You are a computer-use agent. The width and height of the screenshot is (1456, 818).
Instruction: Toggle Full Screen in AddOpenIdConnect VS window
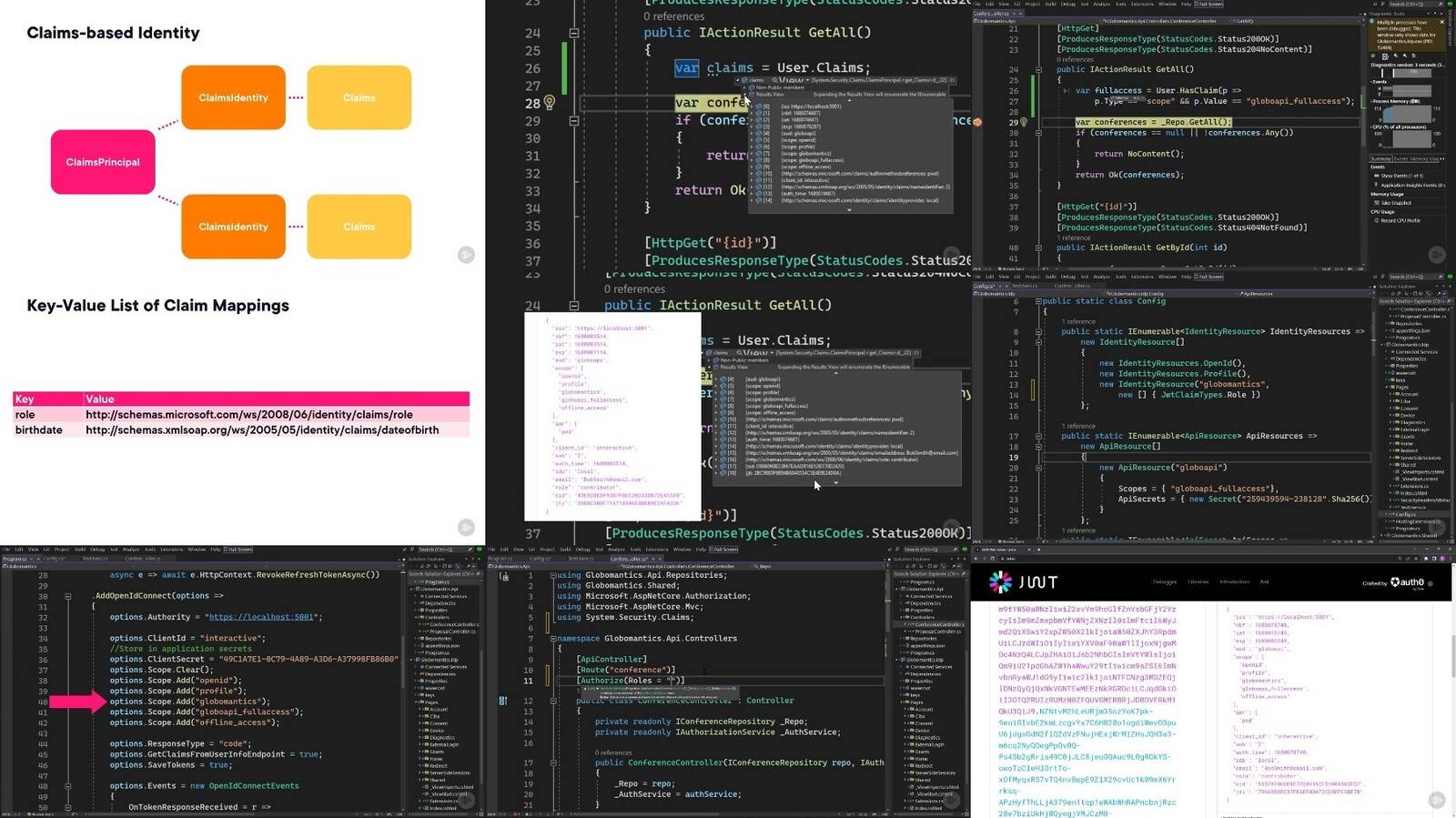click(x=239, y=550)
